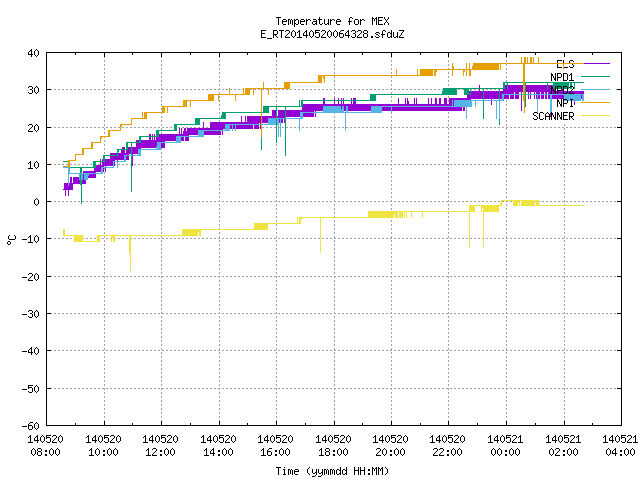The width and height of the screenshot is (640, 480).
Task: Click the y-axis label -30
Action: 31,314
